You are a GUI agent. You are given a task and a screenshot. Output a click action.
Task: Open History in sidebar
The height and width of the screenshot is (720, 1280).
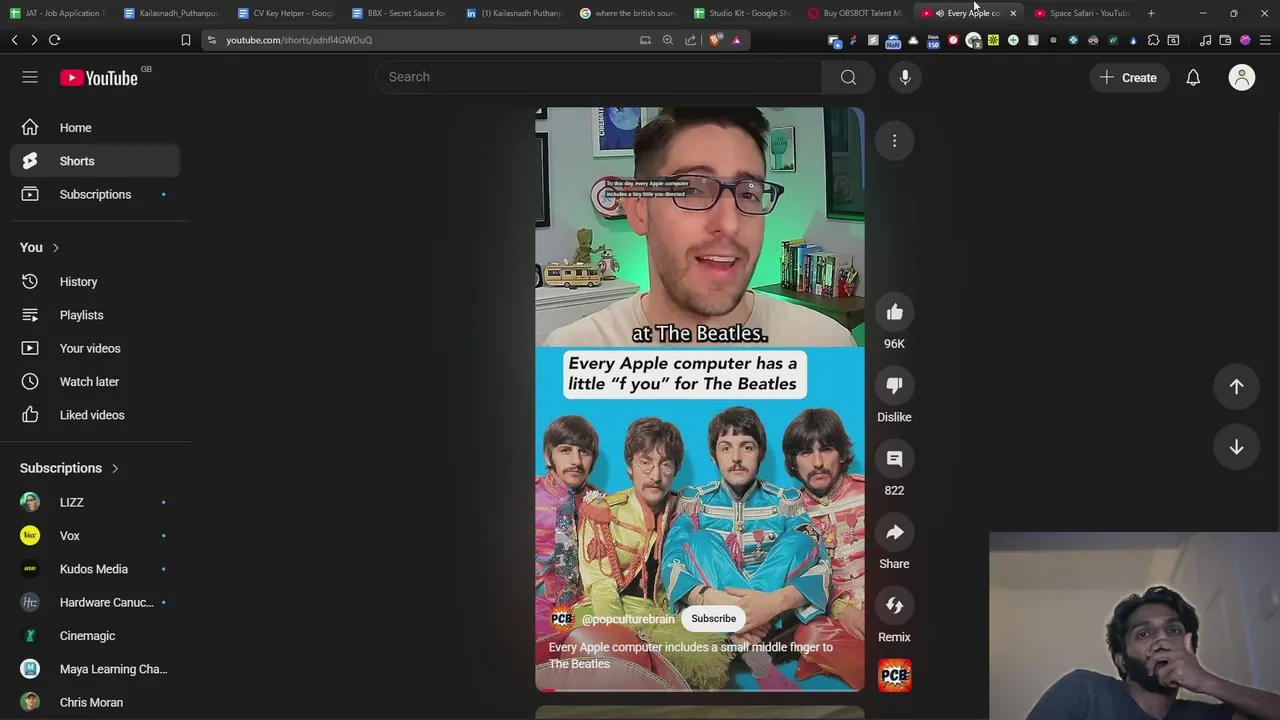(95, 282)
